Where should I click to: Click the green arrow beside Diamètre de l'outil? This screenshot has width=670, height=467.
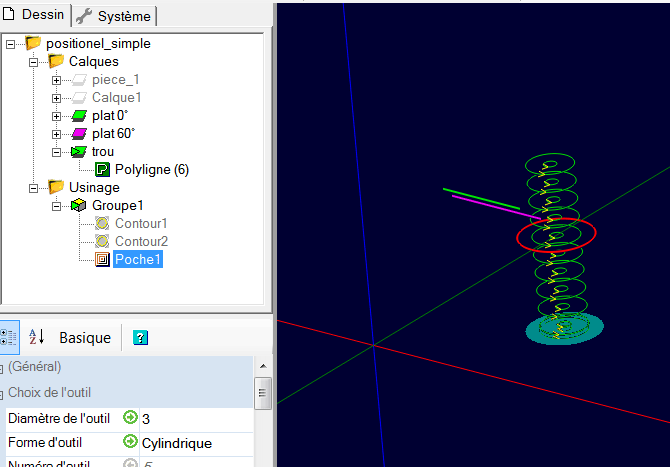click(x=130, y=418)
